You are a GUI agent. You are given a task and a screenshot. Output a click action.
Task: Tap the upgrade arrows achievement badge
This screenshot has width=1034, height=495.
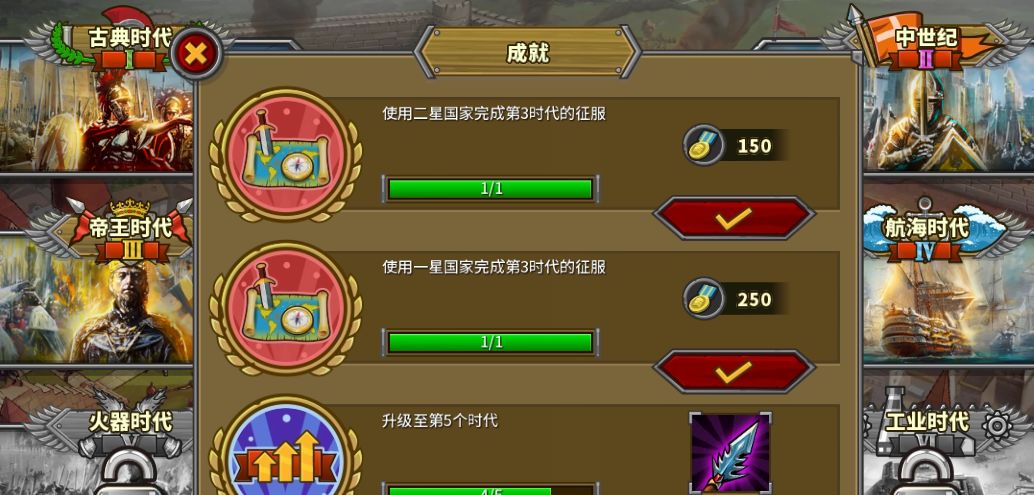286,448
